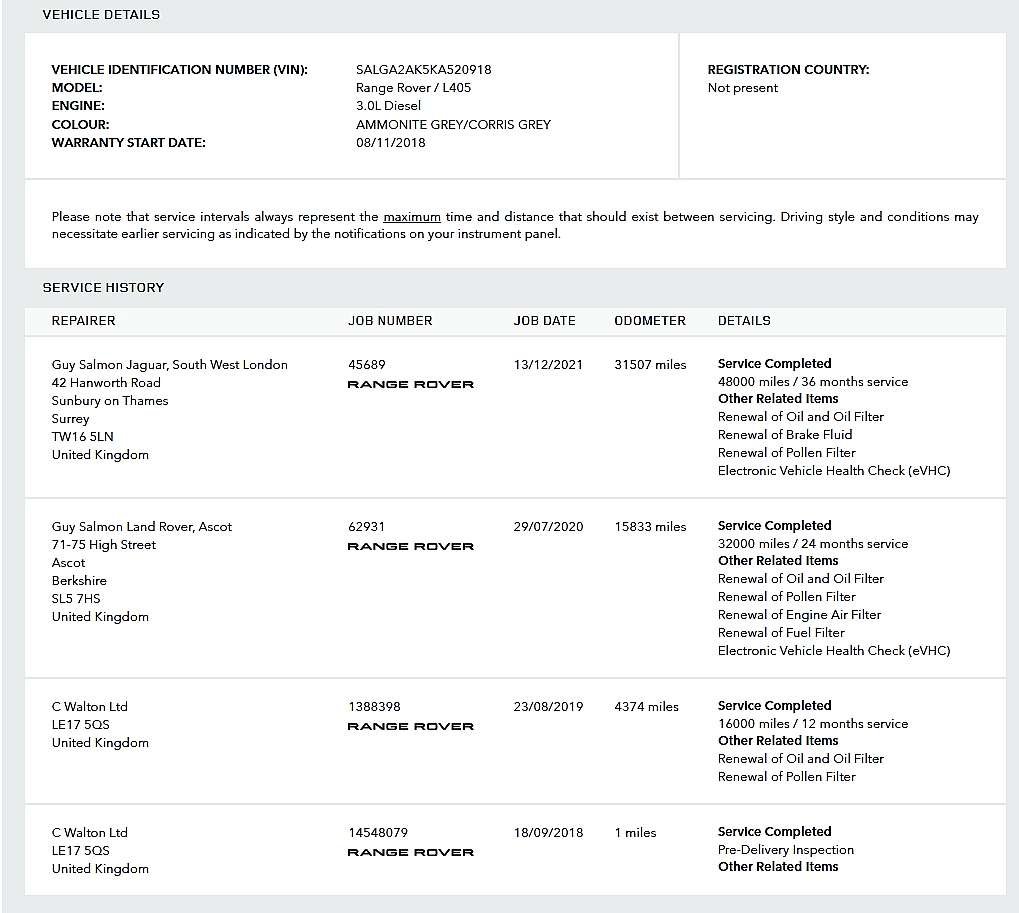The height and width of the screenshot is (913, 1019).
Task: Click Renewal of Engine Air Filter entry
Action: pos(799,615)
